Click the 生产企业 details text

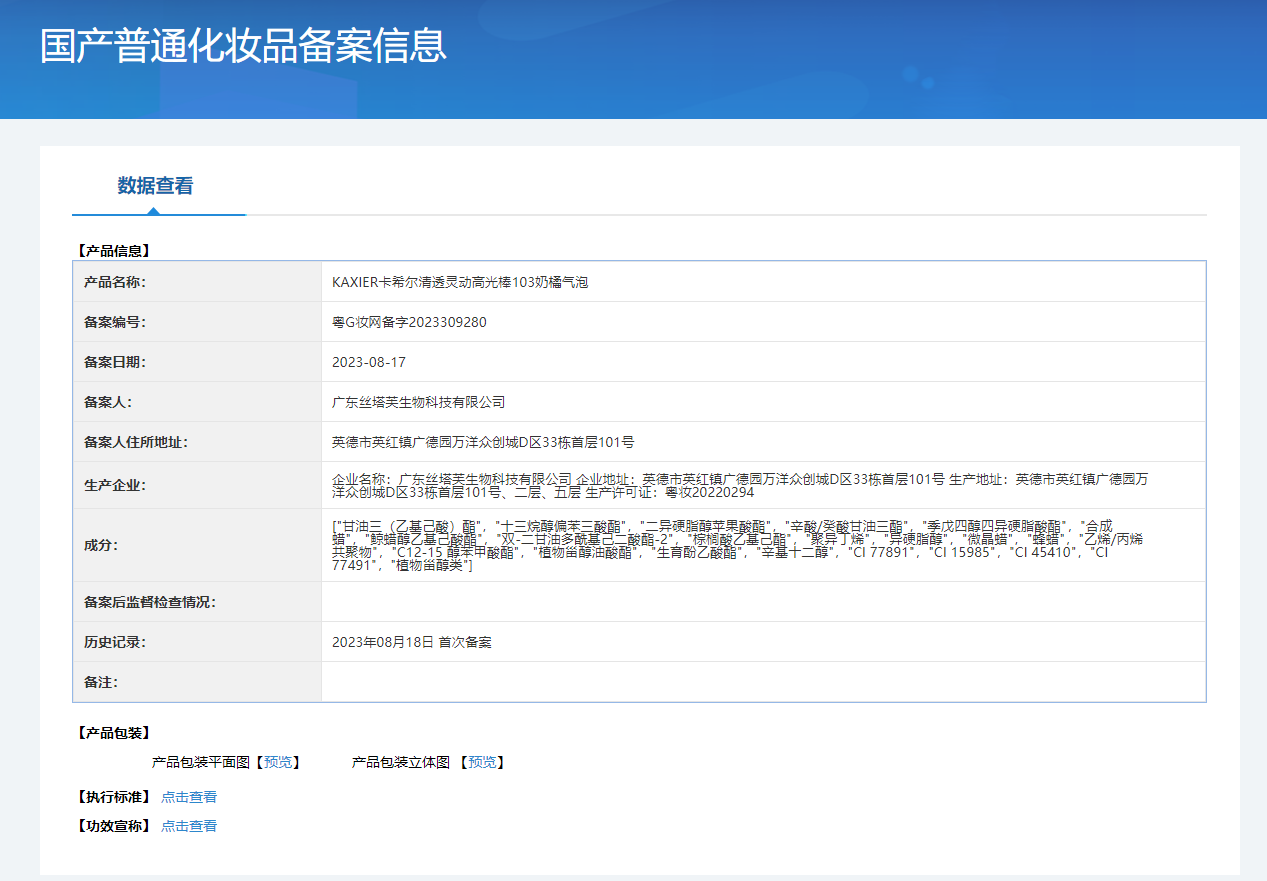tap(740, 485)
